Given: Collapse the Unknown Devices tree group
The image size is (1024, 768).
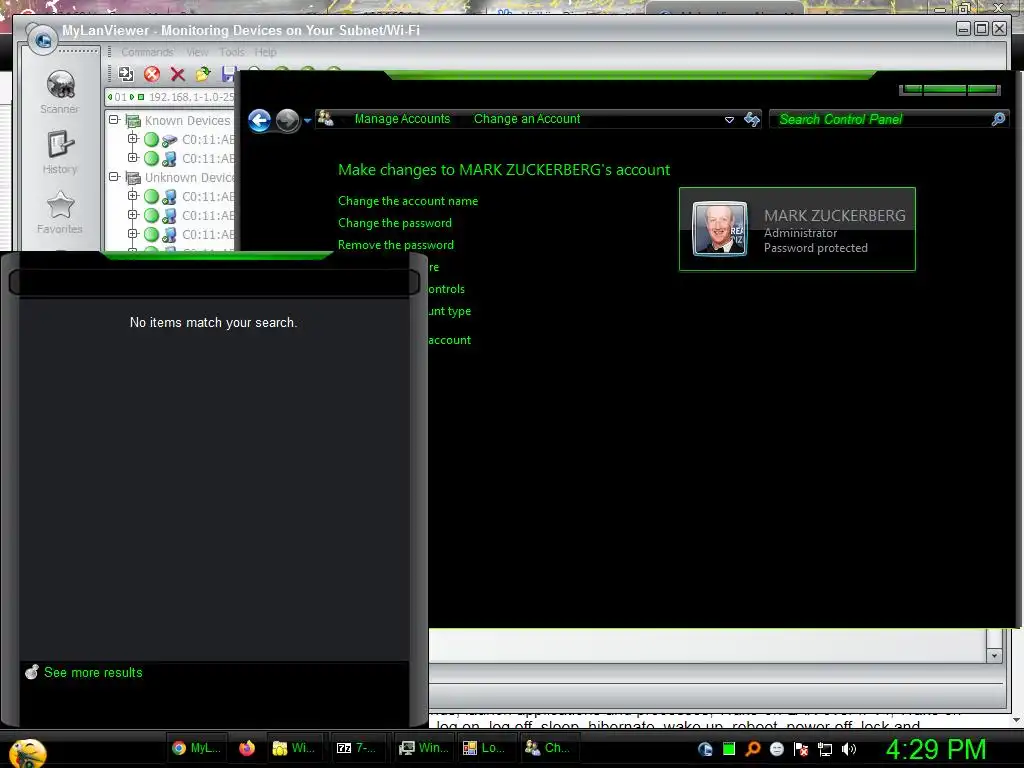Looking at the screenshot, I should pyautogui.click(x=114, y=177).
